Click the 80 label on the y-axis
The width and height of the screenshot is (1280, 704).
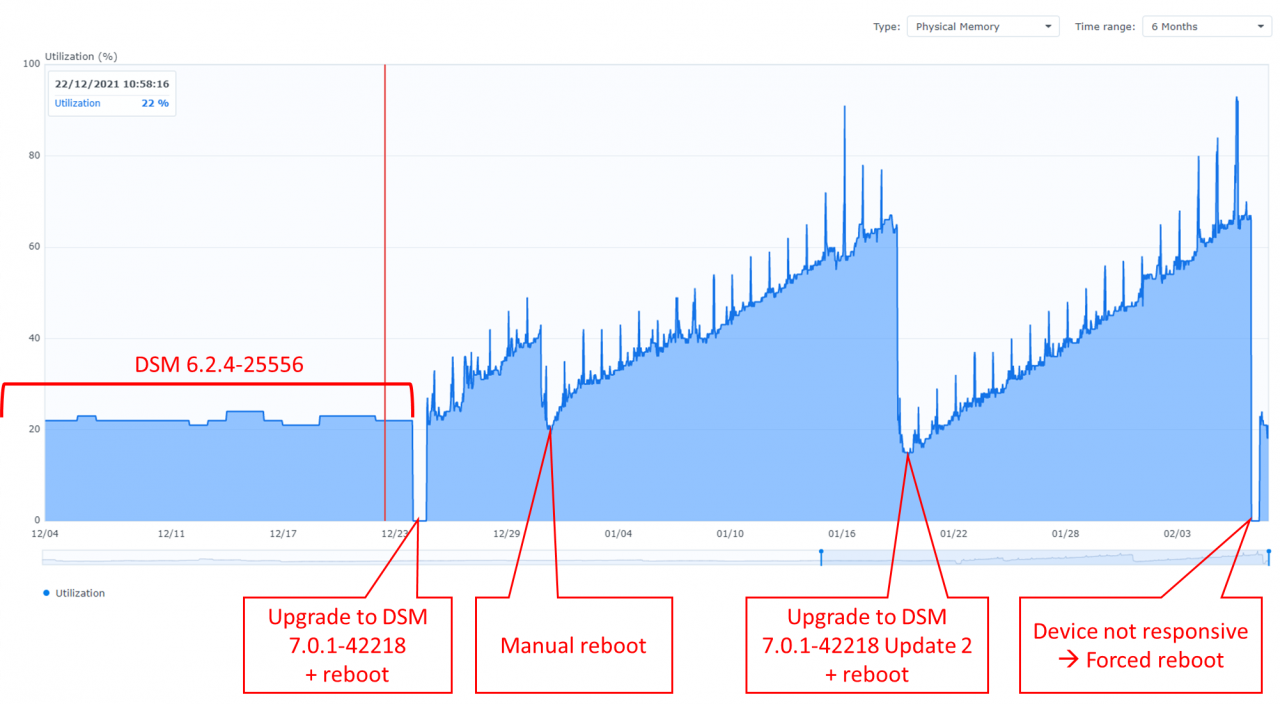point(34,155)
